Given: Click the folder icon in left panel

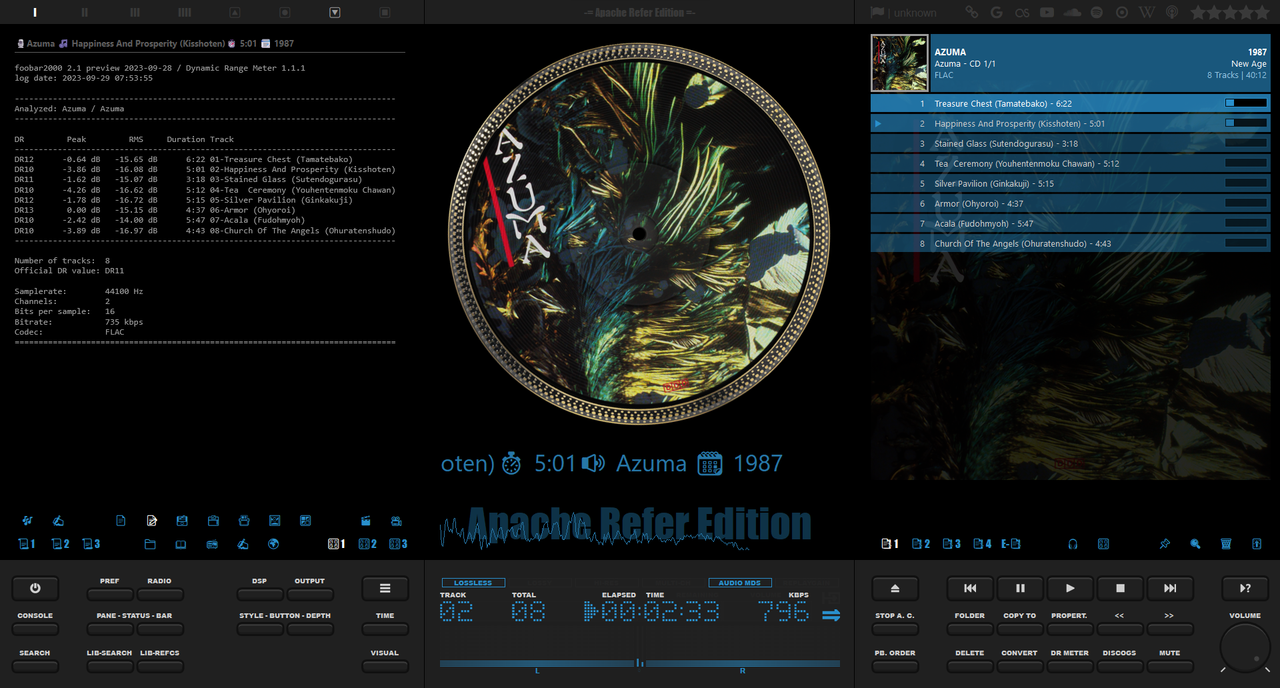Looking at the screenshot, I should (150, 544).
